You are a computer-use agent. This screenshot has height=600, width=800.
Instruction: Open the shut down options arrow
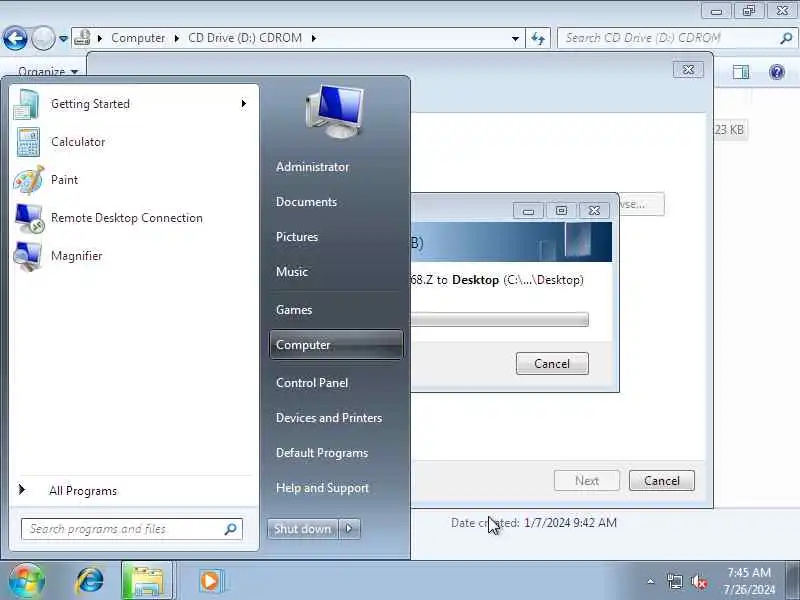click(x=349, y=529)
